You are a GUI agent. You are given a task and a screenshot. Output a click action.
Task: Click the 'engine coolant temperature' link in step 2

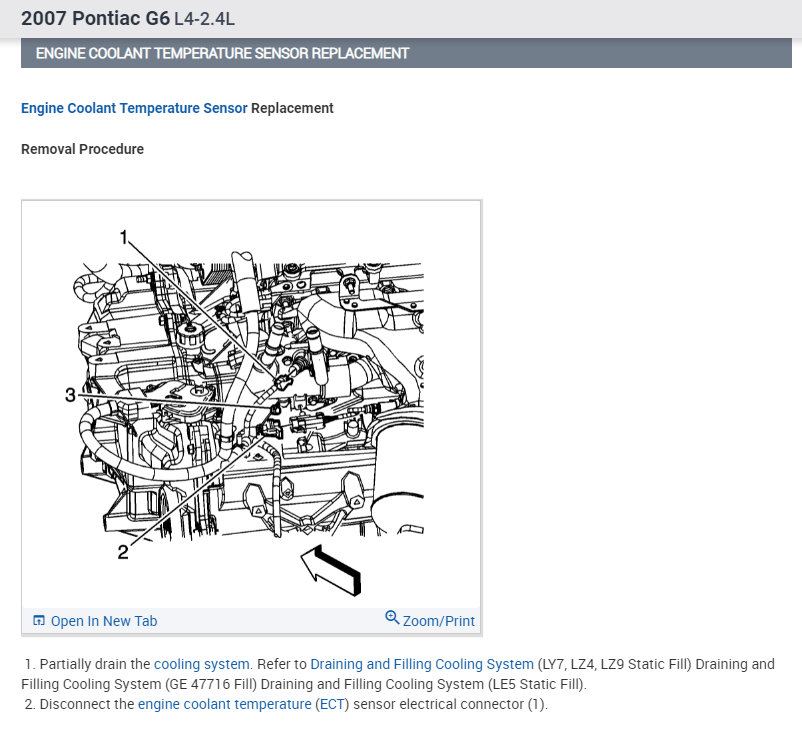225,704
